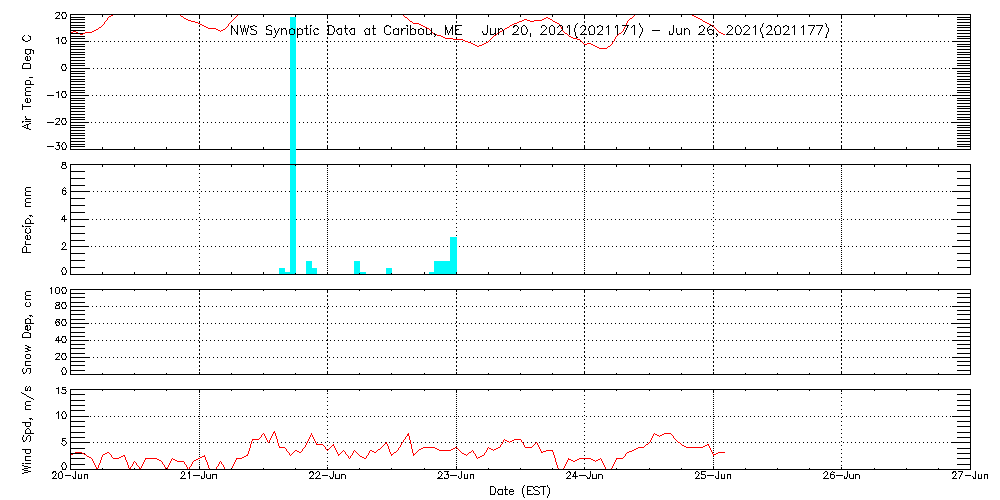Image resolution: width=1000 pixels, height=500 pixels.
Task: Select the "24-Jun" date tick label
Action: (x=584, y=476)
